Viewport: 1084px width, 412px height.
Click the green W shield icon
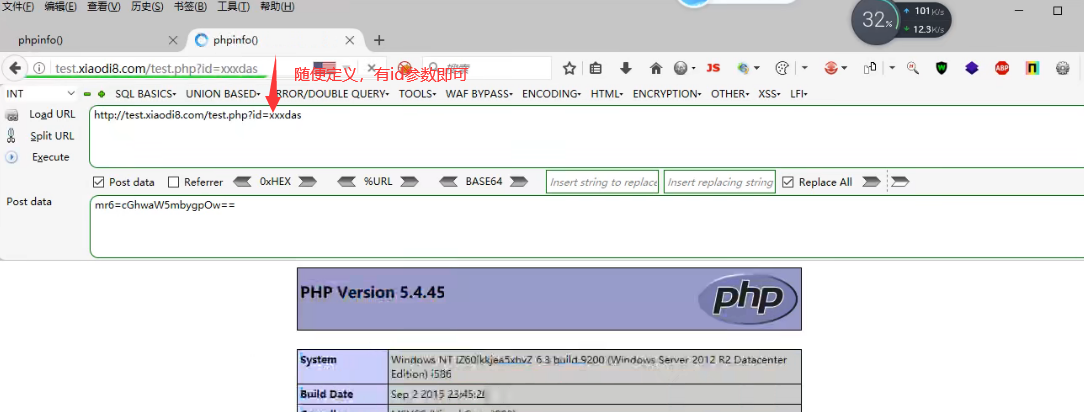point(942,68)
